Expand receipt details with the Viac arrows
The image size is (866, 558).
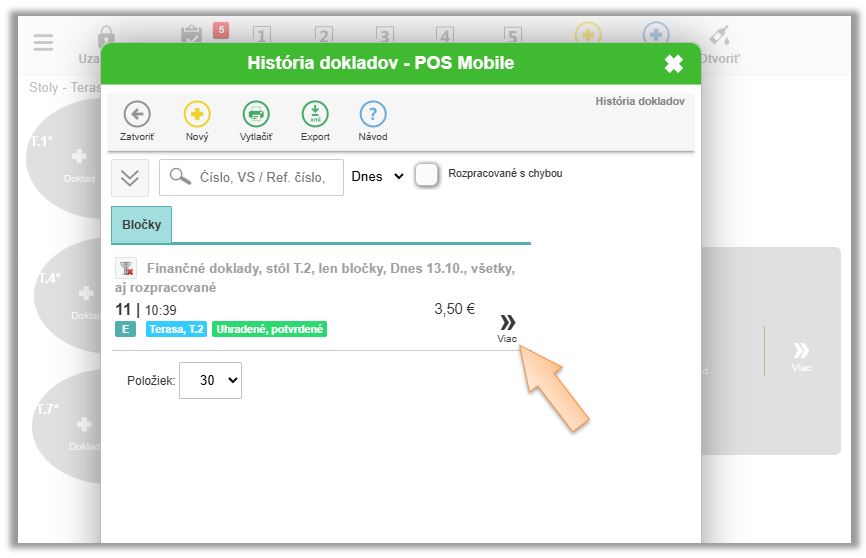point(507,324)
